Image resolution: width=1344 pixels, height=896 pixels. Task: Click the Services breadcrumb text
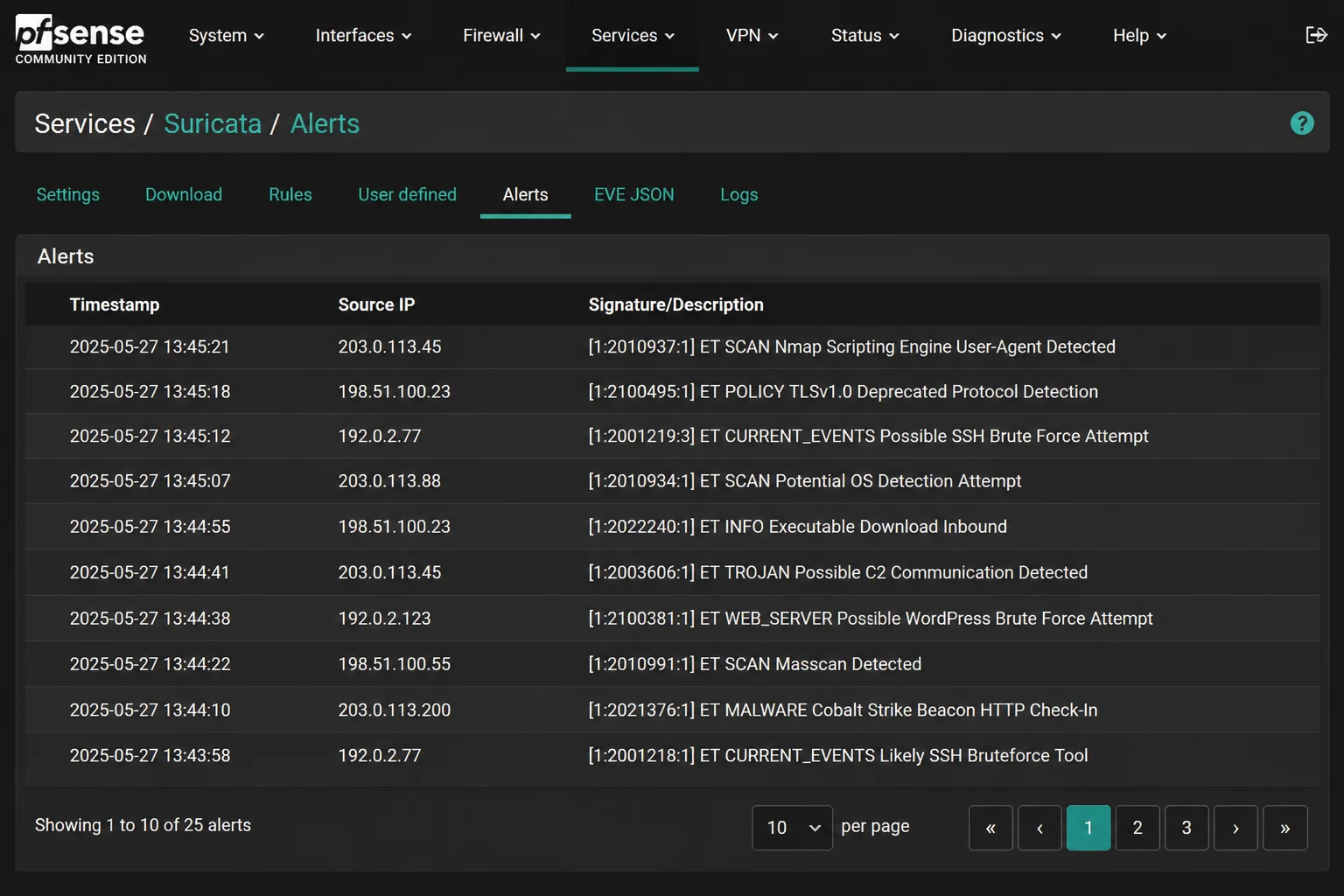point(85,123)
